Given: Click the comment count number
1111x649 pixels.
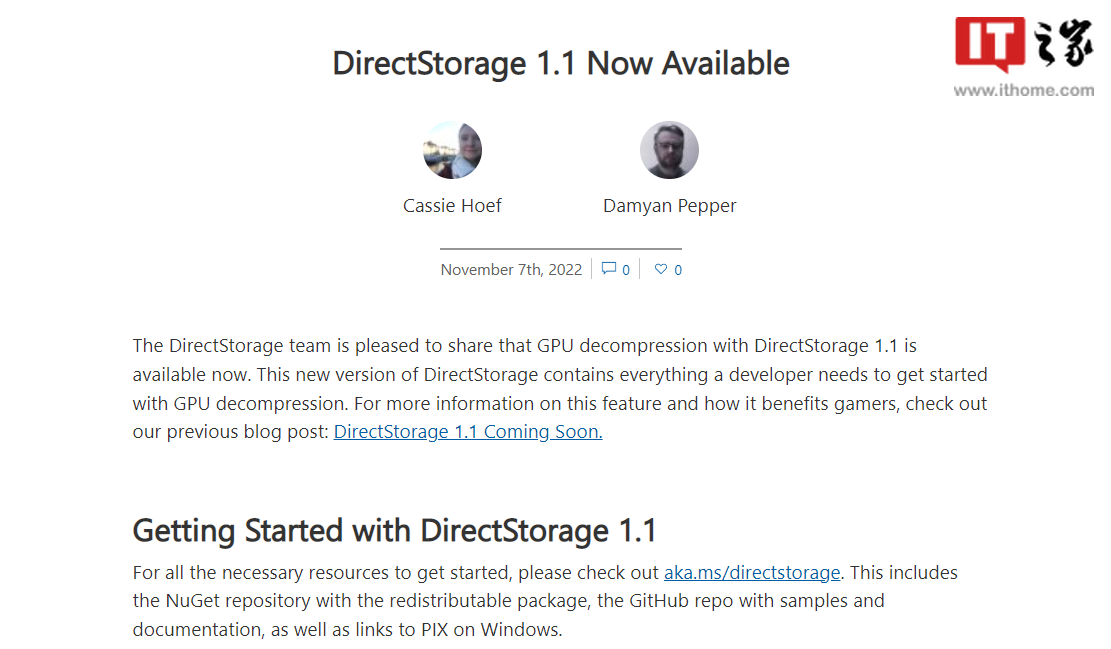Looking at the screenshot, I should (x=626, y=270).
